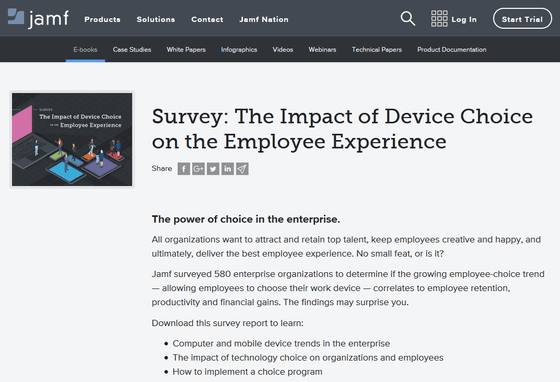Click the app grid icon beside Log In

point(439,19)
